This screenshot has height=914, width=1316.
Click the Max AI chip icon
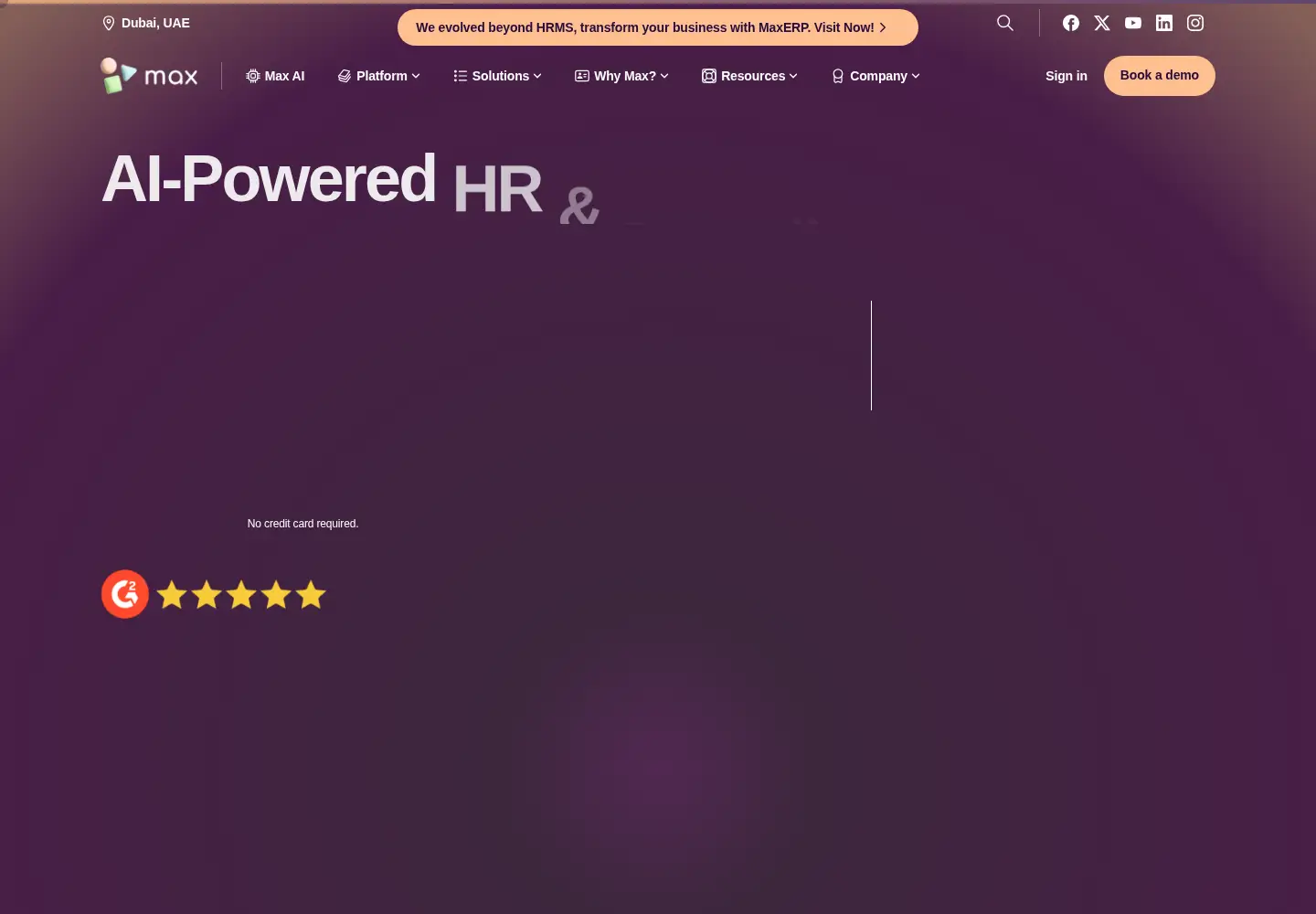(253, 76)
